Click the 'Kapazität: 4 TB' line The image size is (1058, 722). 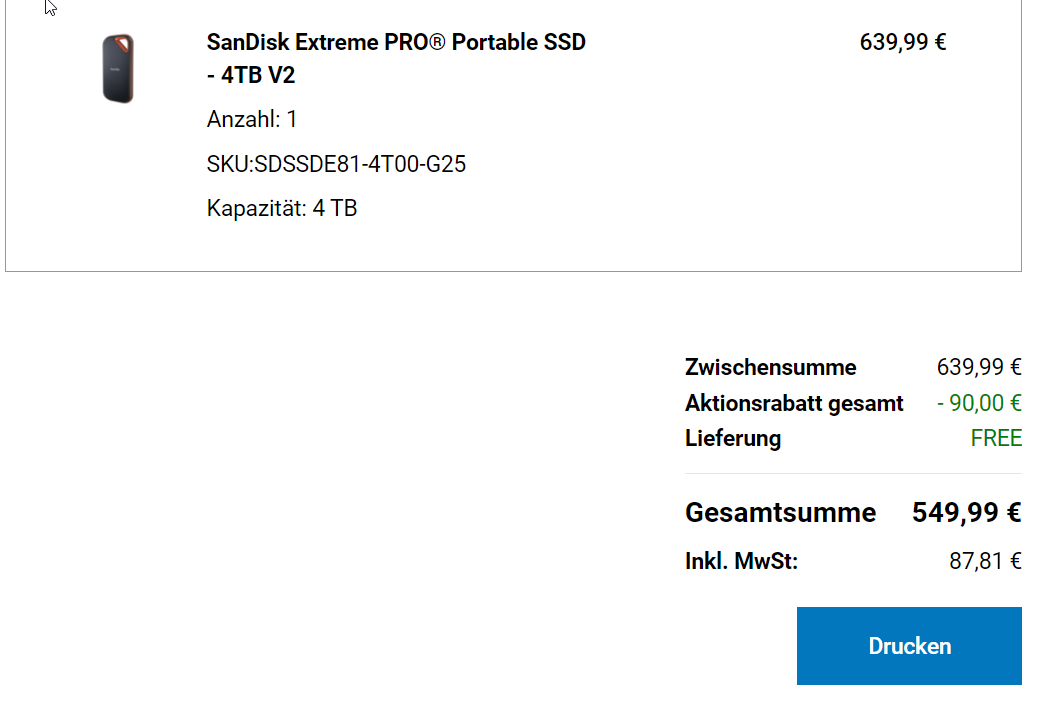[282, 208]
